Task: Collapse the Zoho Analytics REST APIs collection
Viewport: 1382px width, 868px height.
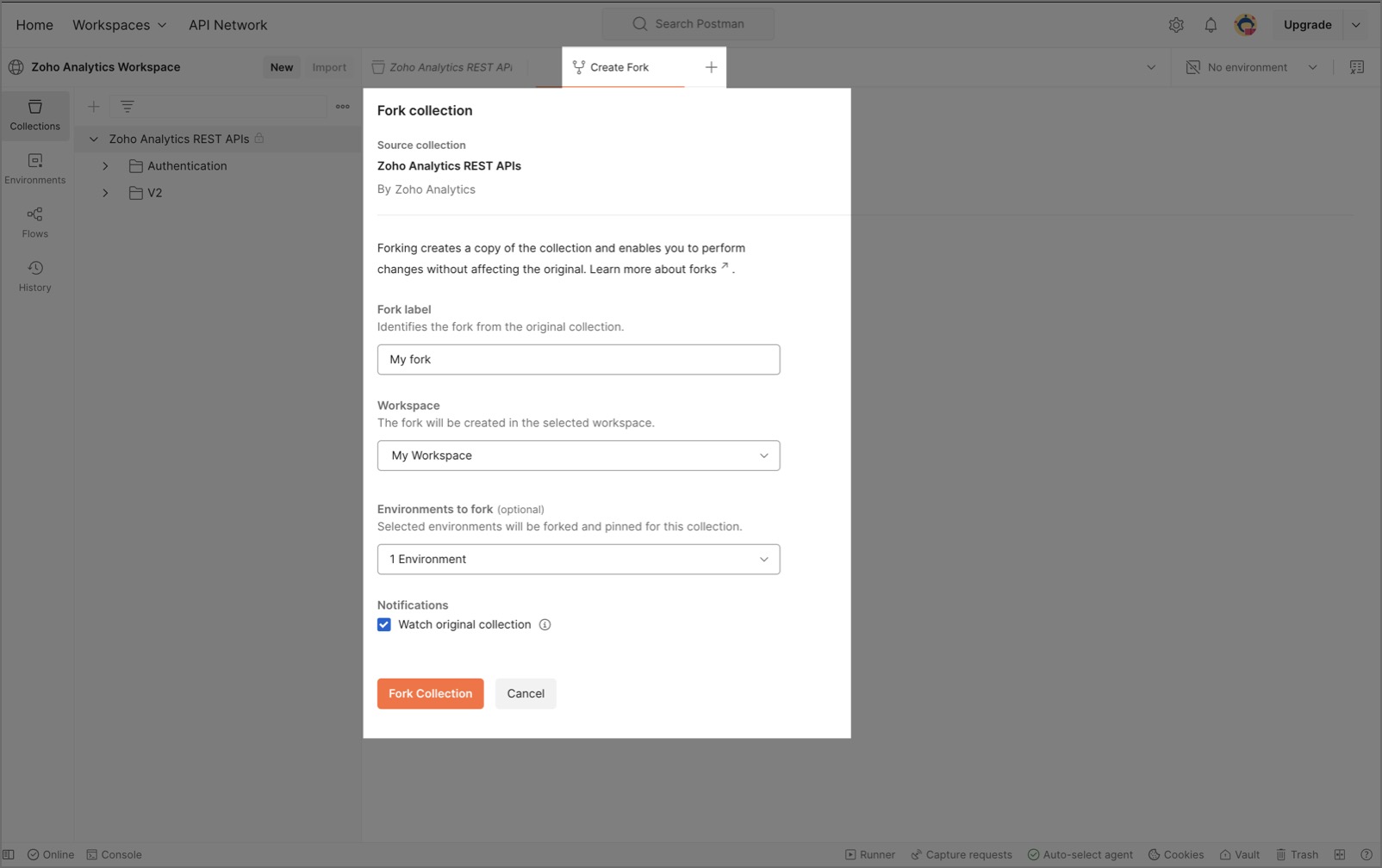Action: point(94,139)
